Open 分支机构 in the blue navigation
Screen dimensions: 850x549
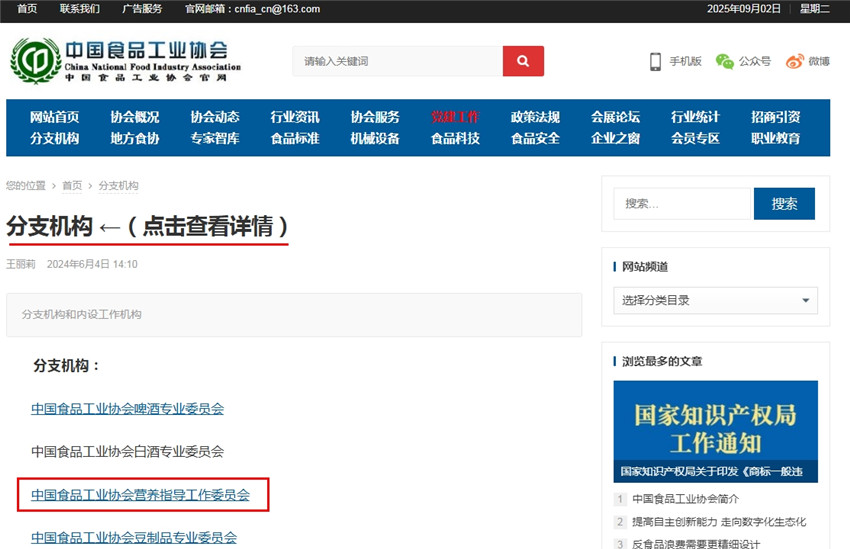tap(55, 139)
